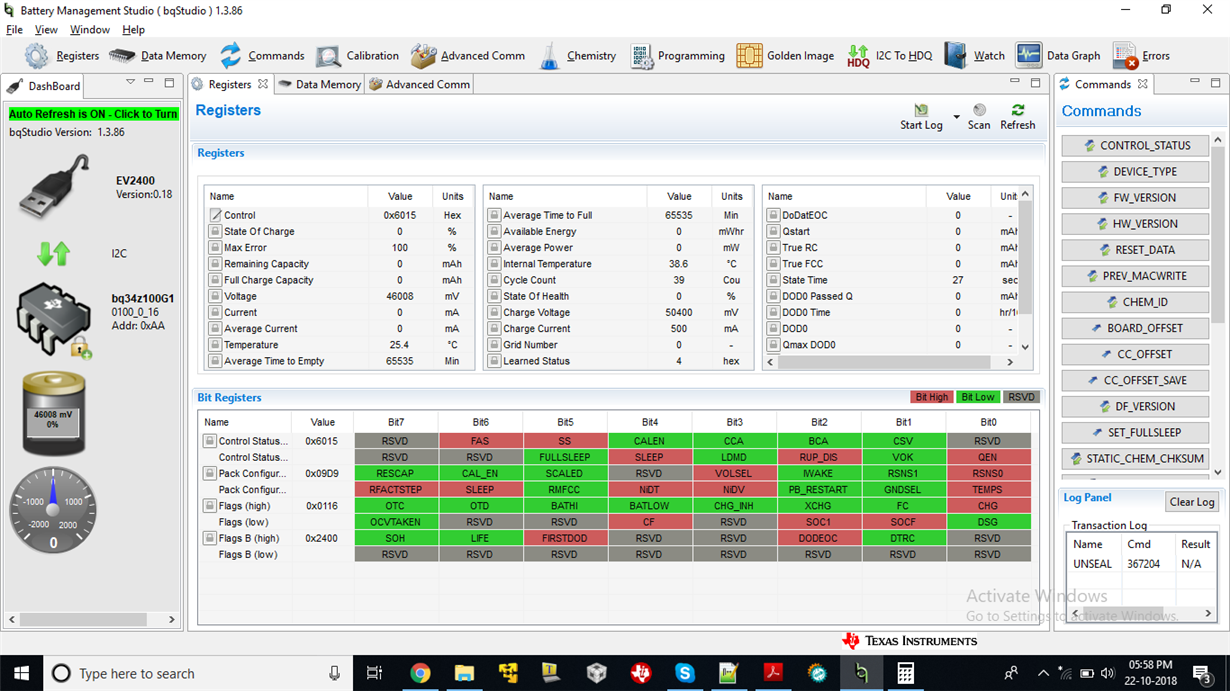Open the DashBoard view menu arrow
1230x691 pixels.
[x=130, y=82]
